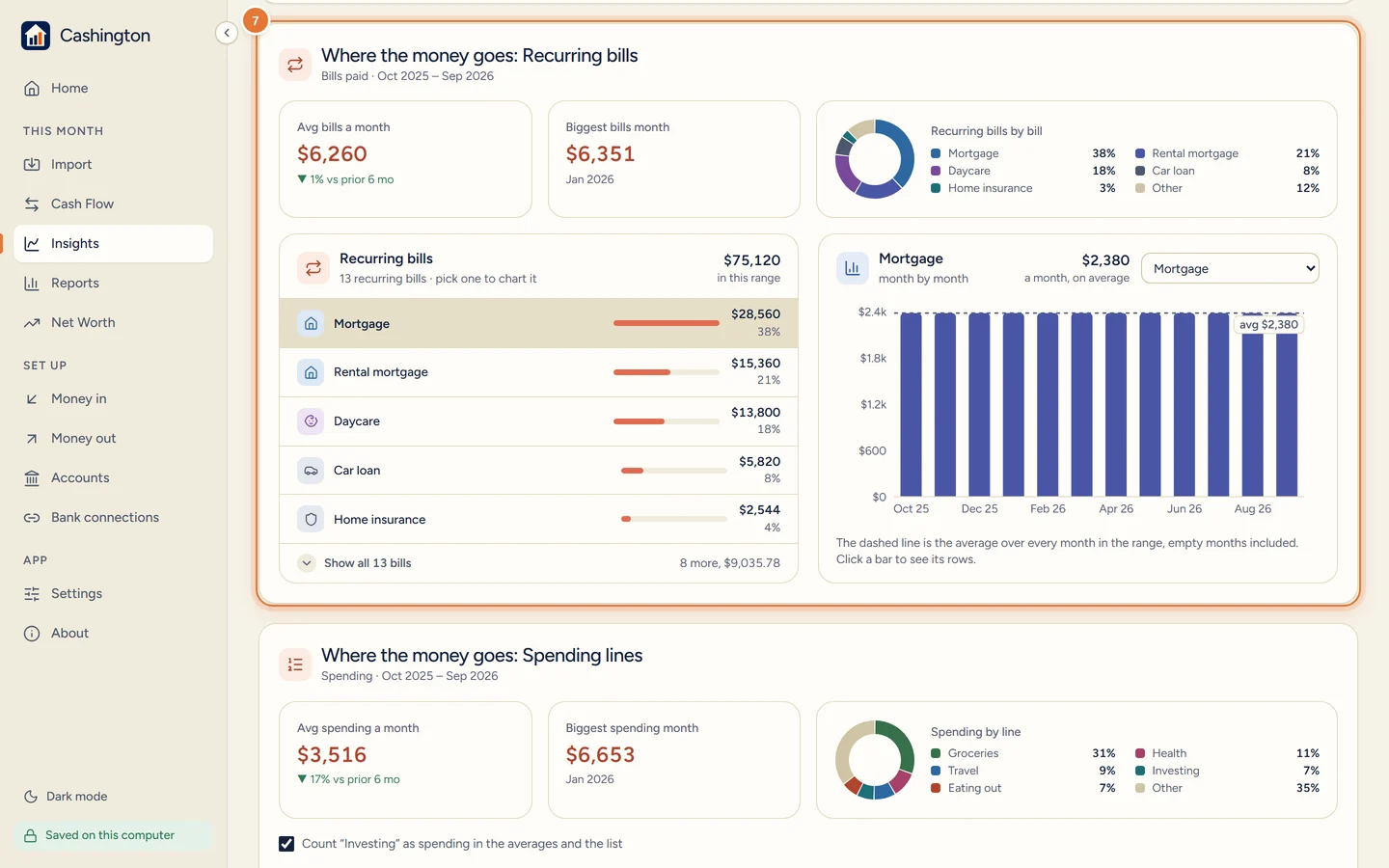Toggle Dark mode label in the sidebar
Image resolution: width=1389 pixels, height=868 pixels.
(77, 797)
